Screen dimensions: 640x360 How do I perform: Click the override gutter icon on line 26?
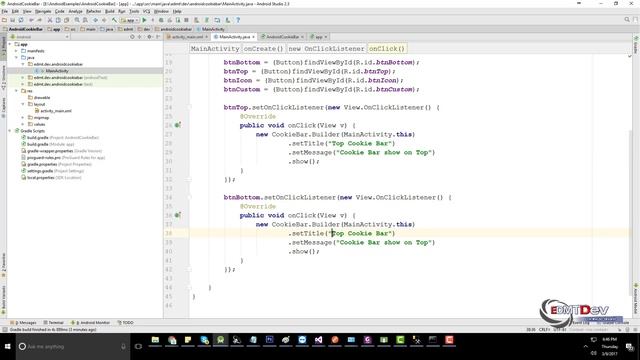[x=178, y=125]
